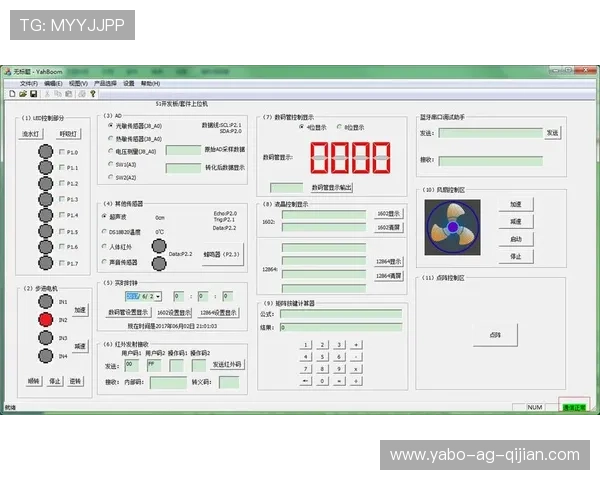Click the Open folder toolbar icon
The width and height of the screenshot is (600, 480).
pos(22,93)
